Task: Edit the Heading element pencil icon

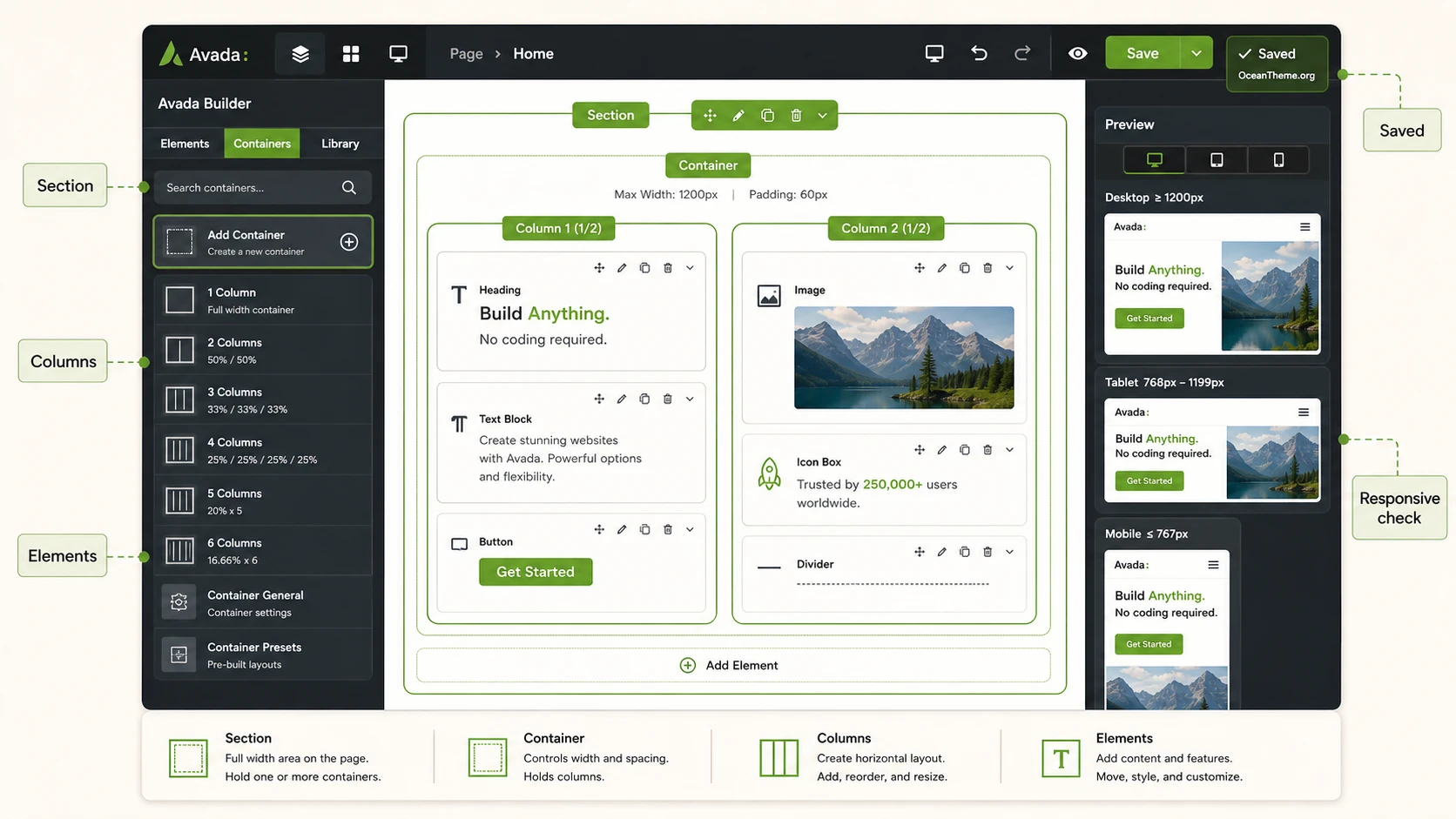Action: point(622,268)
